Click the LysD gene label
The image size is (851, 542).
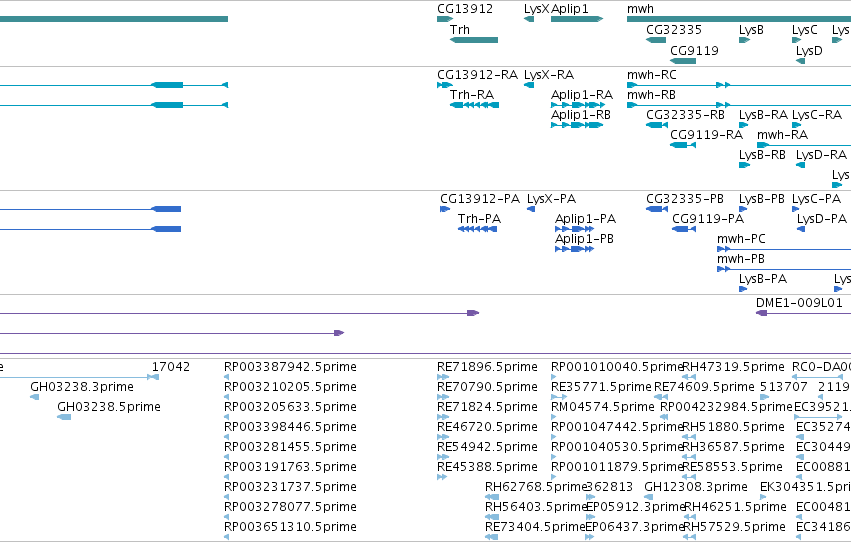(x=809, y=51)
